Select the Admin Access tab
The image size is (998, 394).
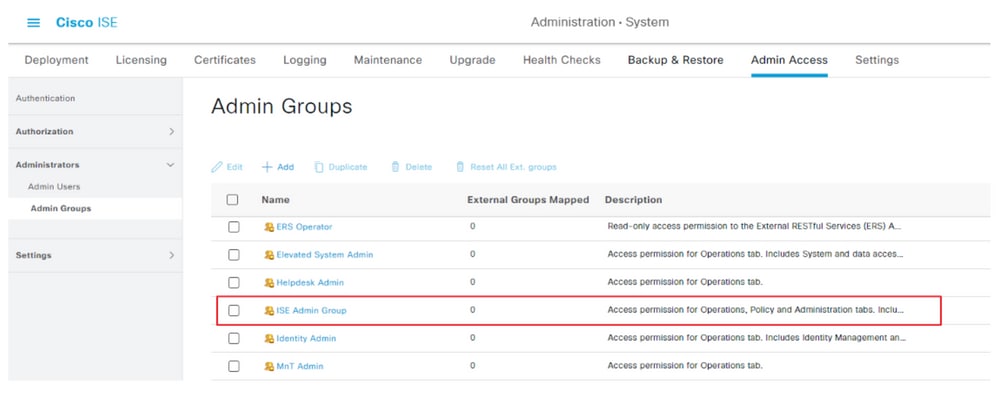click(x=789, y=60)
